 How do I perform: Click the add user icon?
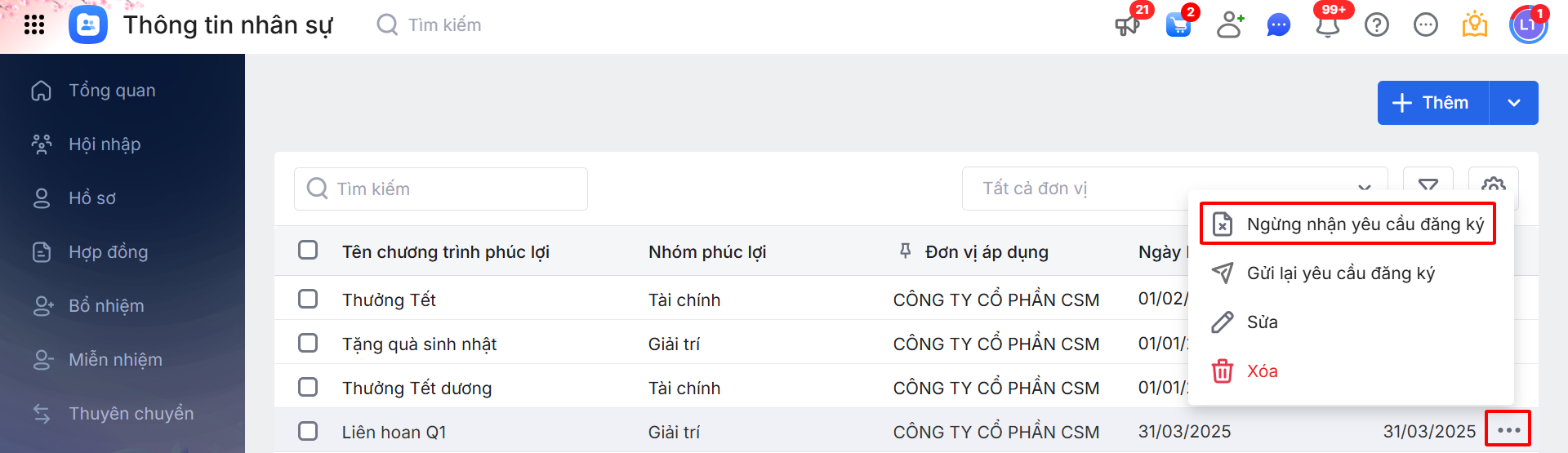click(x=1229, y=25)
